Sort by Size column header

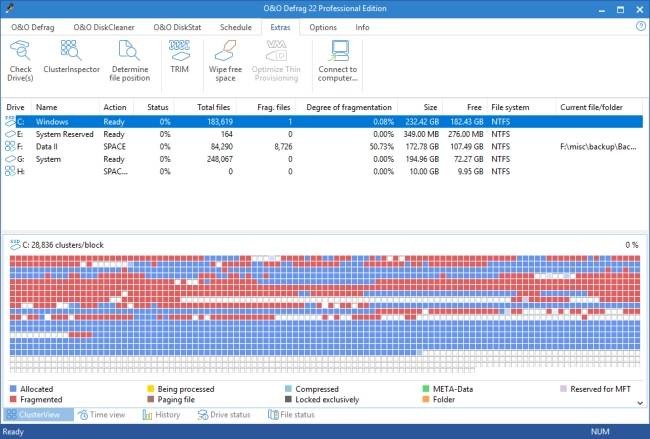(420, 107)
